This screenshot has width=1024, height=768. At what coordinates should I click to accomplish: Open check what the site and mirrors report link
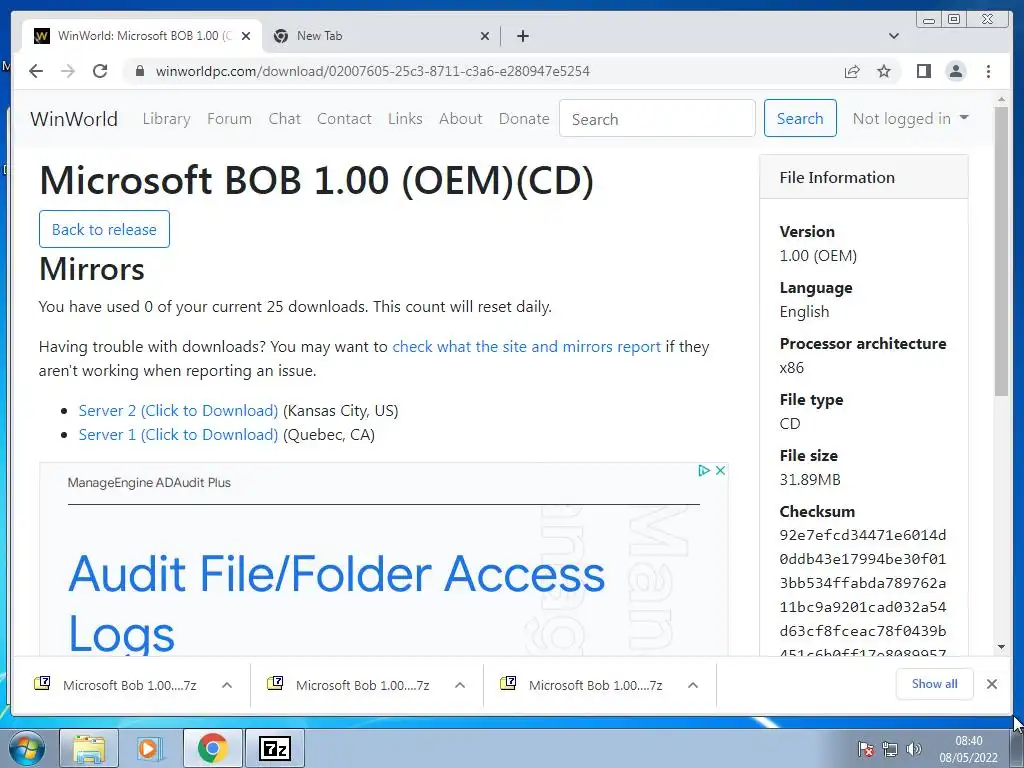[526, 347]
